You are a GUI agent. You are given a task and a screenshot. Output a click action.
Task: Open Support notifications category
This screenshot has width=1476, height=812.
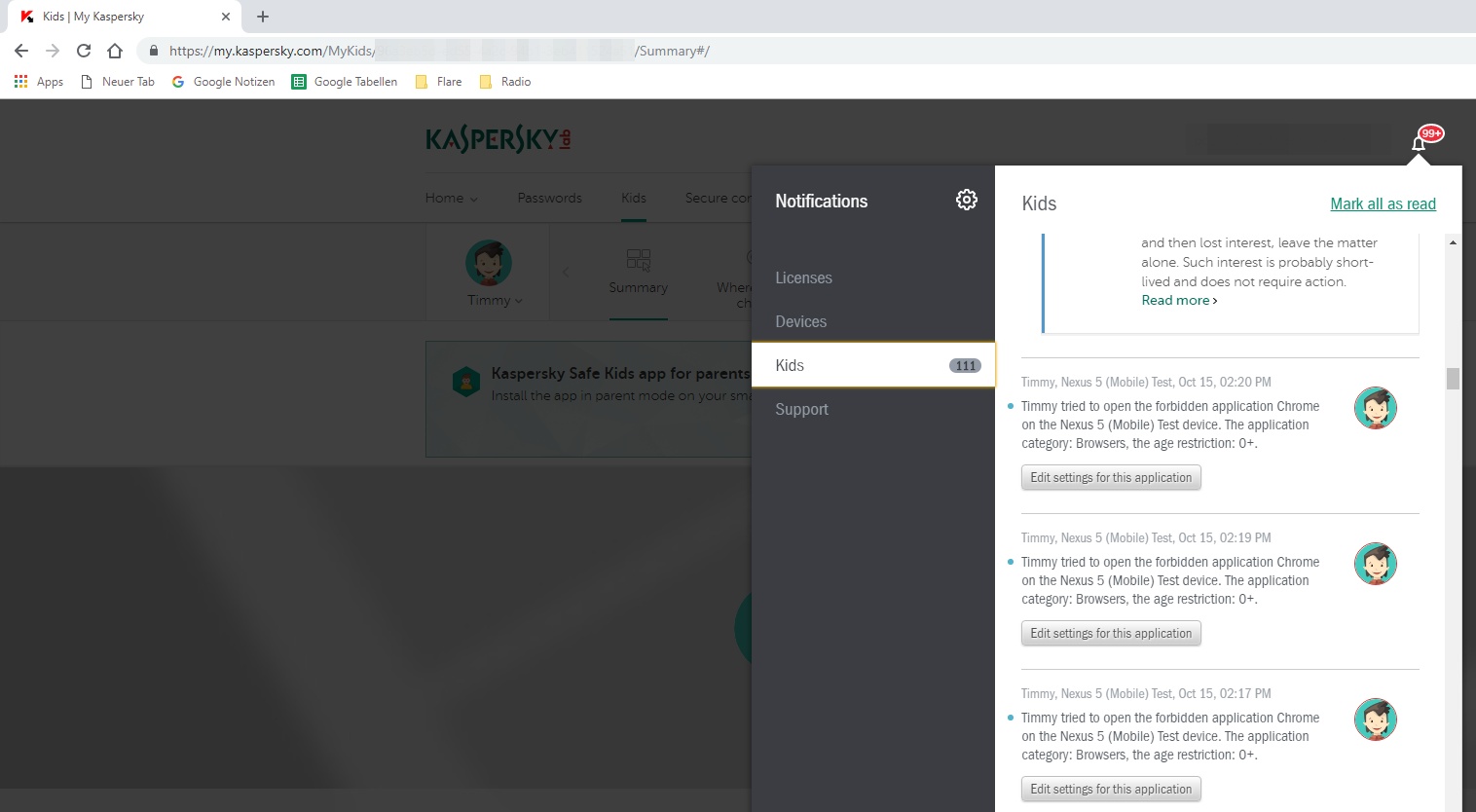[x=801, y=409]
